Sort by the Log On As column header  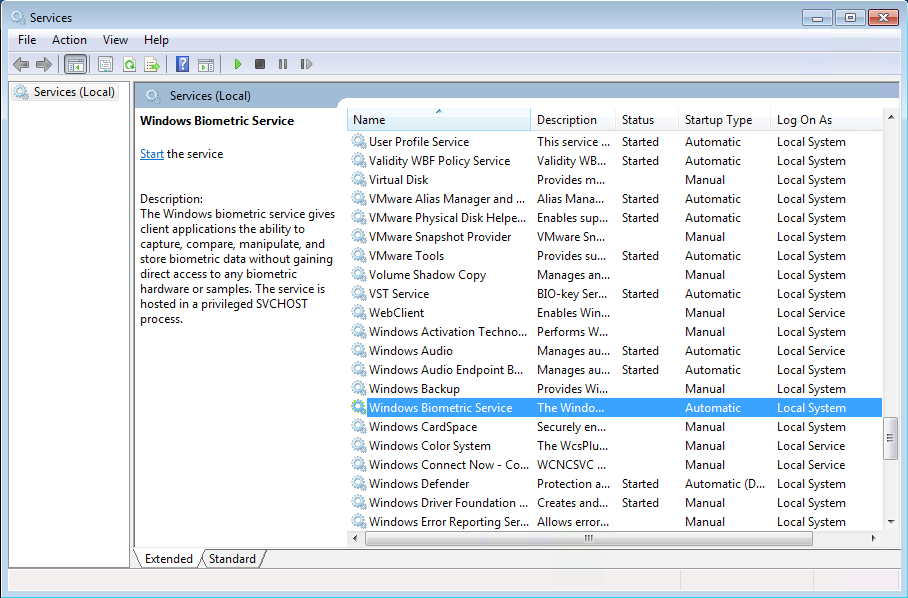[826, 120]
